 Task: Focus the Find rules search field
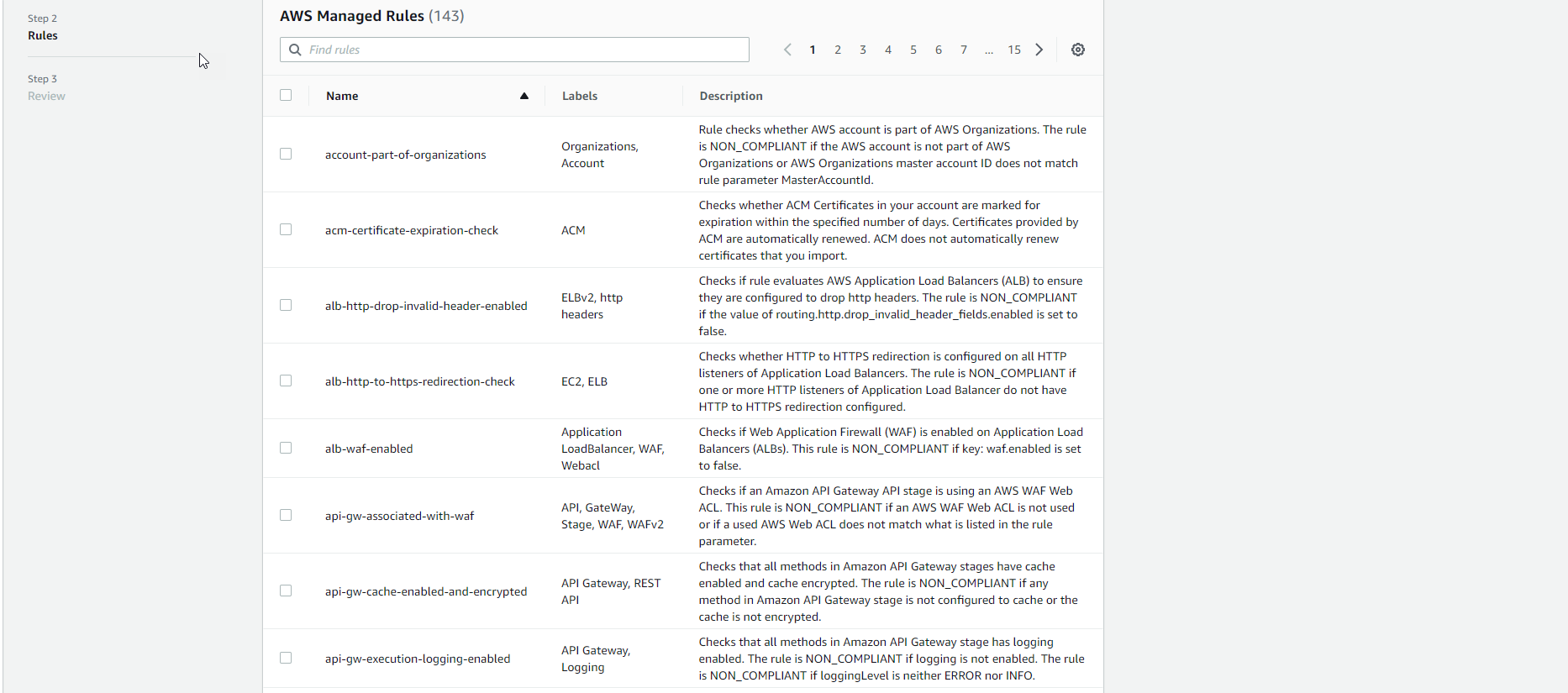514,50
